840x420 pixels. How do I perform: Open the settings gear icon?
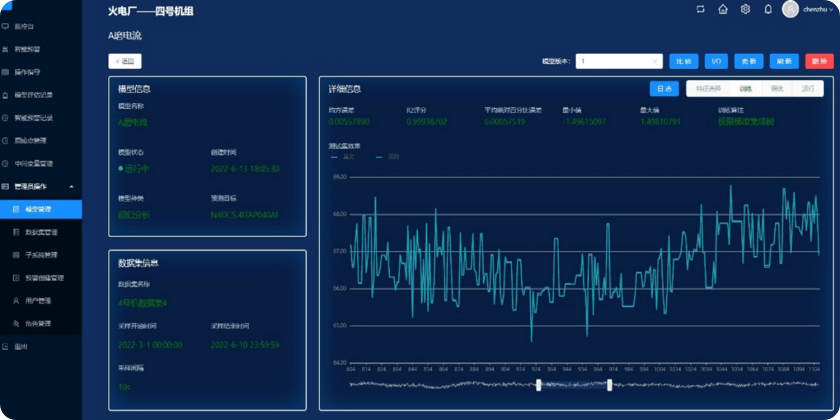point(745,9)
